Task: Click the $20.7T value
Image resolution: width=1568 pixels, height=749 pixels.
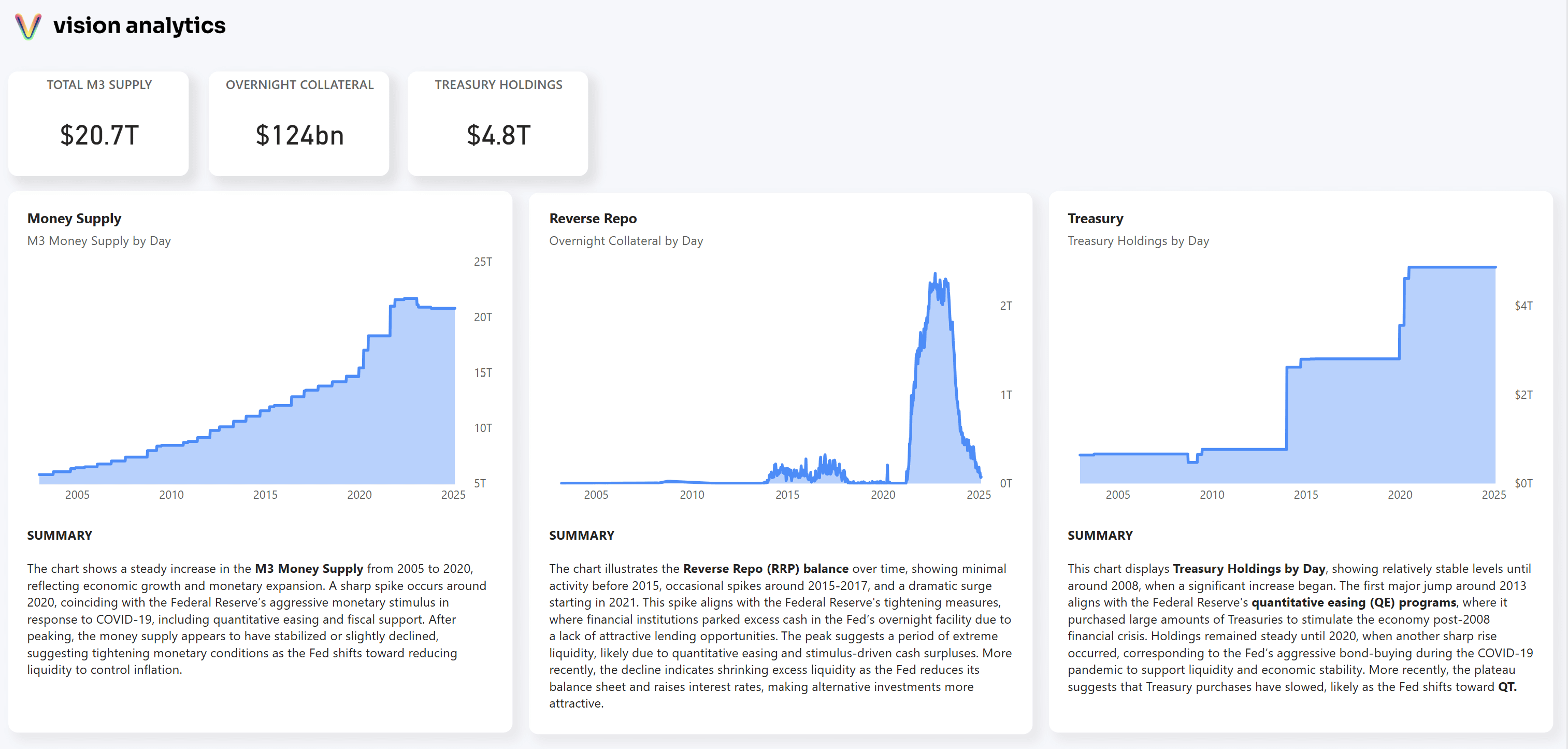Action: [99, 135]
